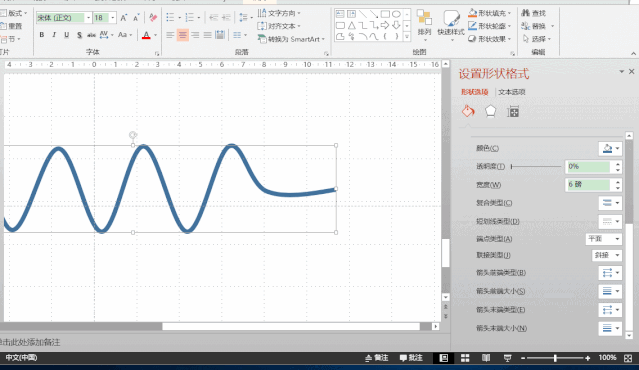Screen dimensions: 639x370
Task: Click the line width (宽度) input field
Action: coord(588,185)
